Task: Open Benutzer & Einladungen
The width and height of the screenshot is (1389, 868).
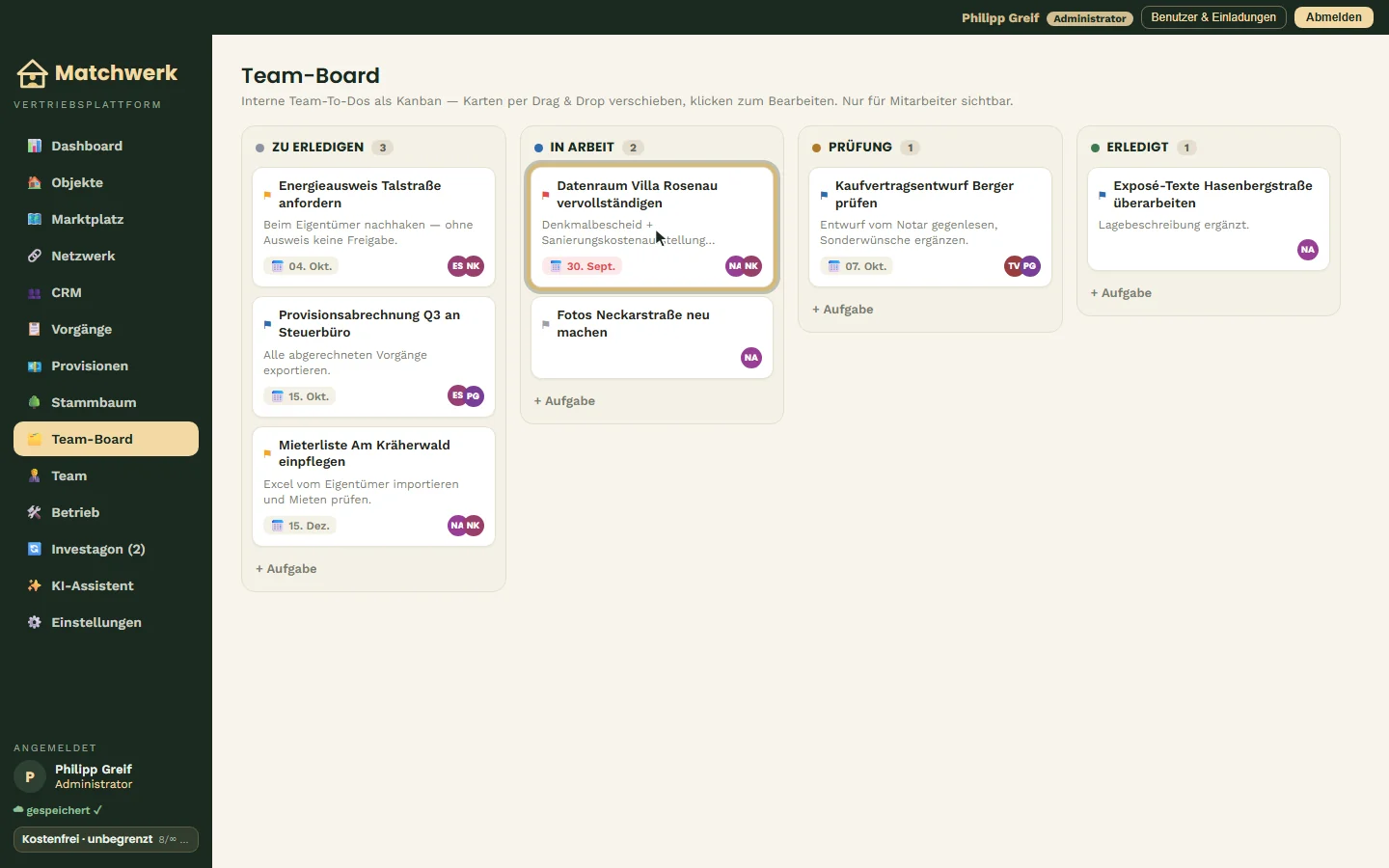Action: (1213, 17)
